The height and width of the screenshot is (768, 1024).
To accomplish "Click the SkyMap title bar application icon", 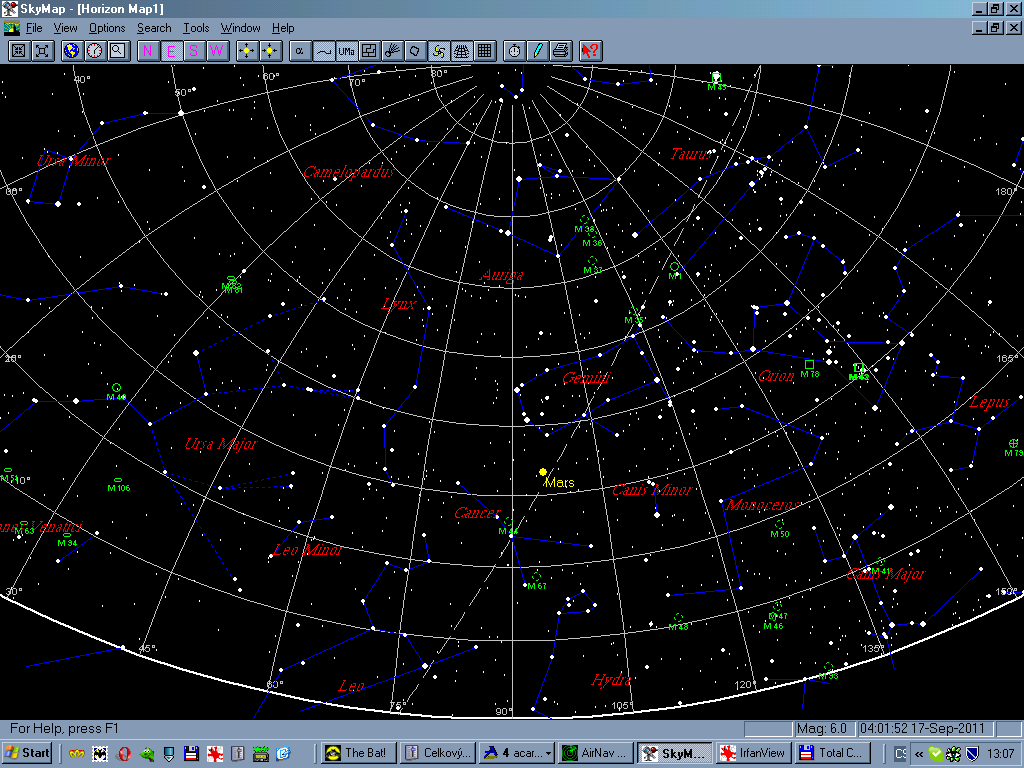I will pyautogui.click(x=10, y=8).
